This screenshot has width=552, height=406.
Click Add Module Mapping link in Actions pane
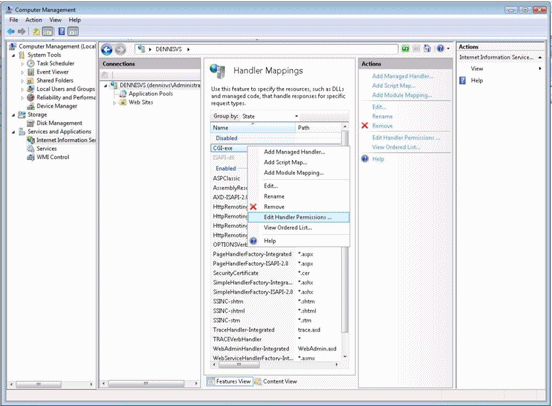click(402, 95)
